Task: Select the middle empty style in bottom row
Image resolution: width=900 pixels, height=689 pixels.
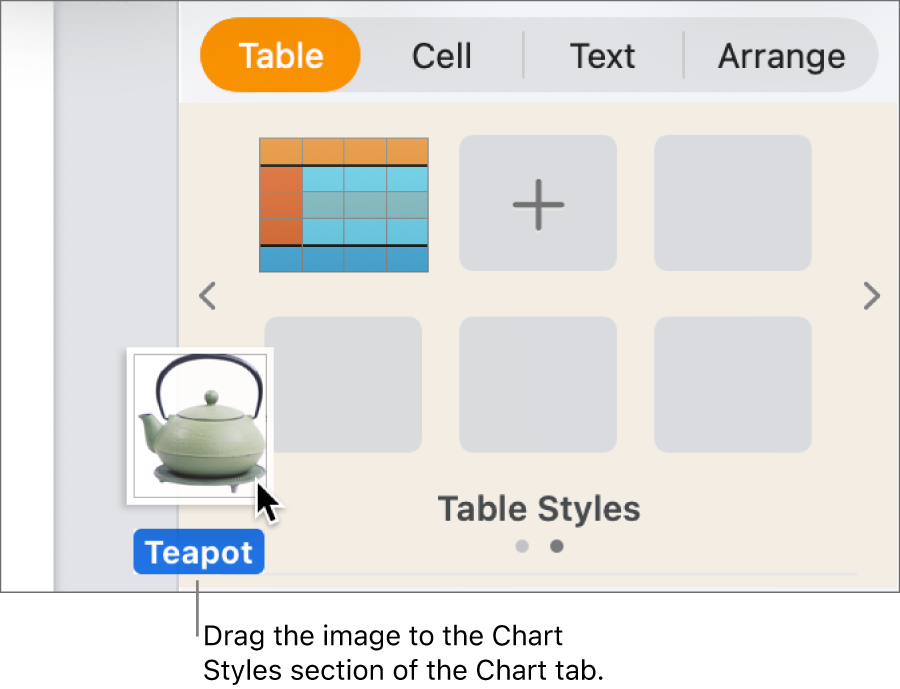Action: 538,384
